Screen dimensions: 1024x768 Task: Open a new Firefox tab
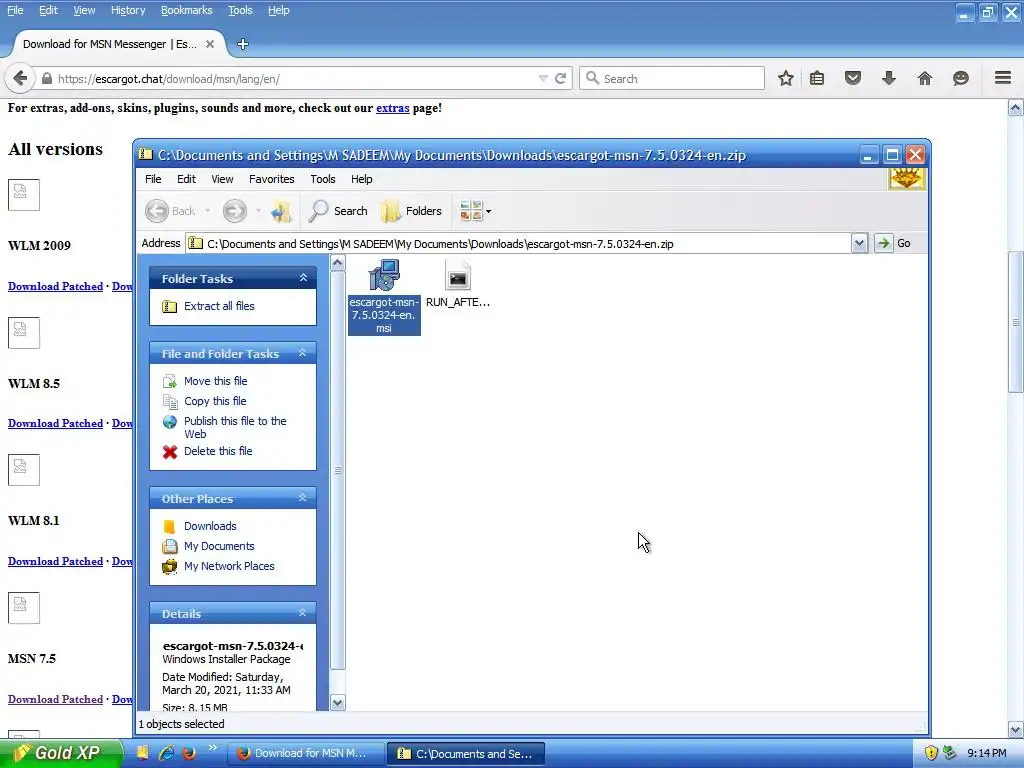pyautogui.click(x=243, y=44)
